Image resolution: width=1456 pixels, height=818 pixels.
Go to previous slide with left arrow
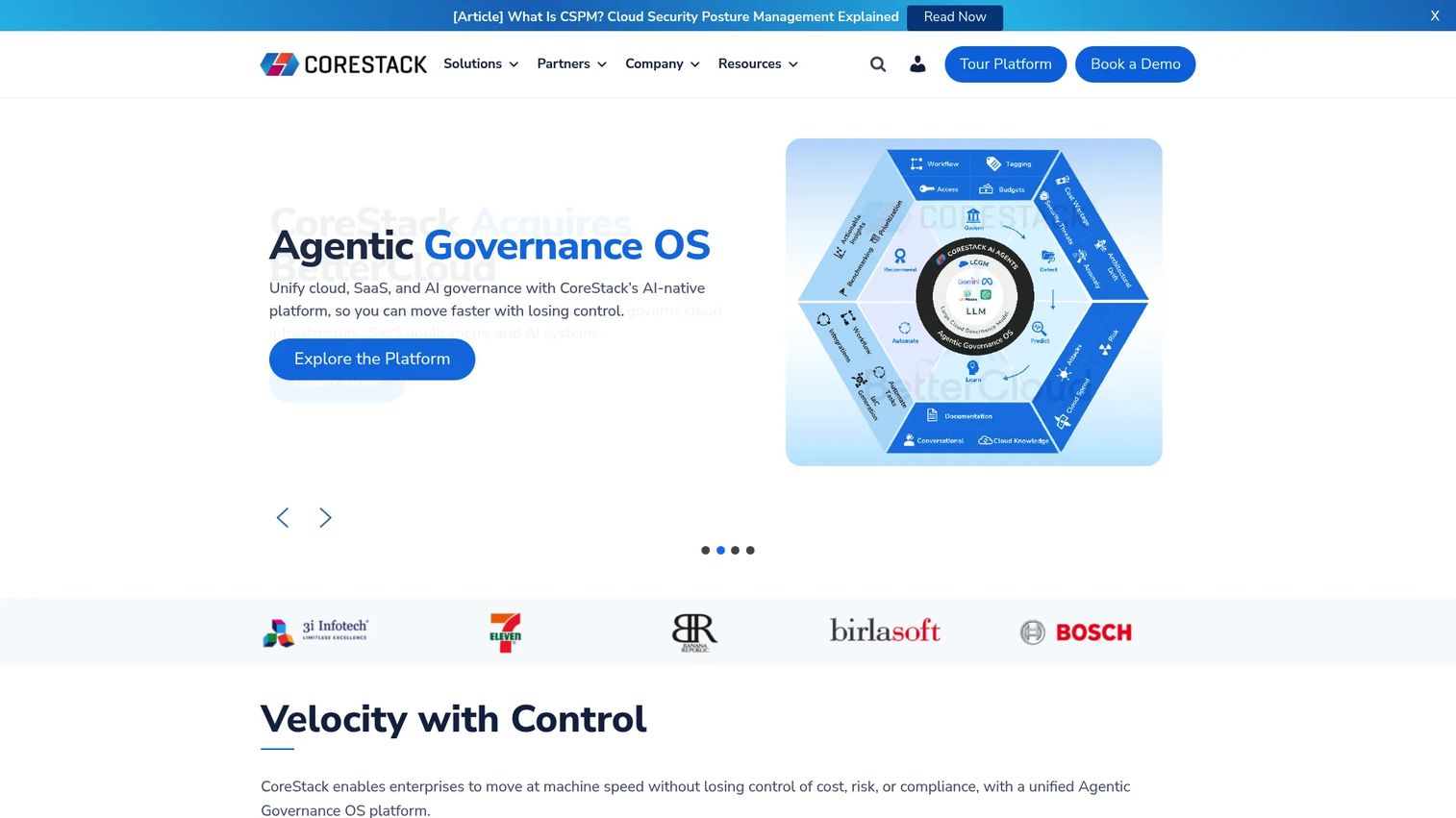[x=283, y=518]
